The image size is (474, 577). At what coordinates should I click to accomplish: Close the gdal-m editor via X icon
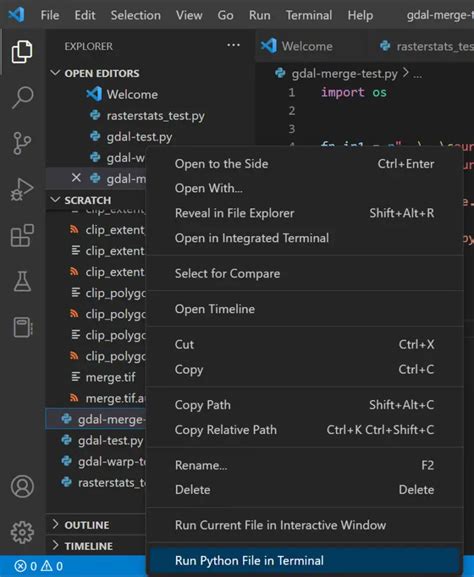click(x=76, y=178)
